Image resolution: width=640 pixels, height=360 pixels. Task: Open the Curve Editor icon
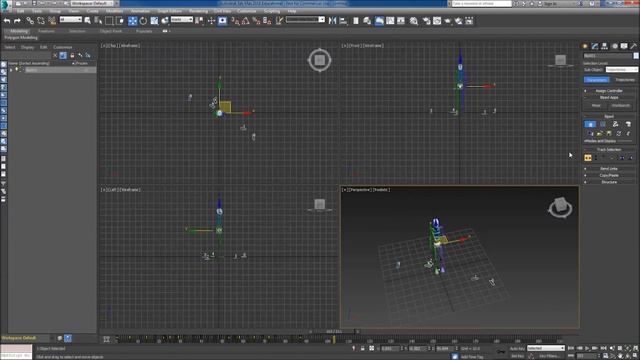click(390, 21)
